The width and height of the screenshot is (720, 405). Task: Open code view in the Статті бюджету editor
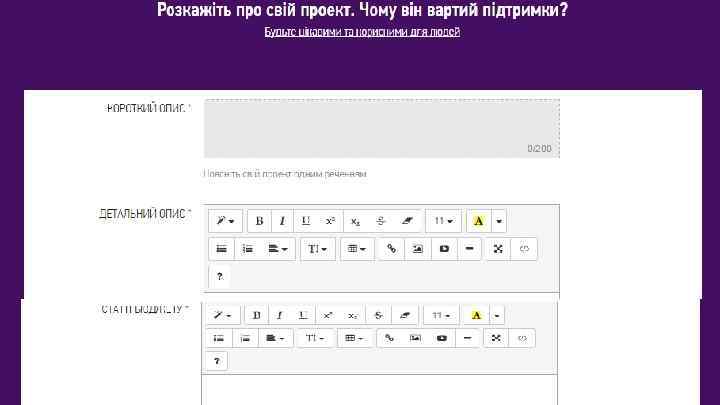522,338
